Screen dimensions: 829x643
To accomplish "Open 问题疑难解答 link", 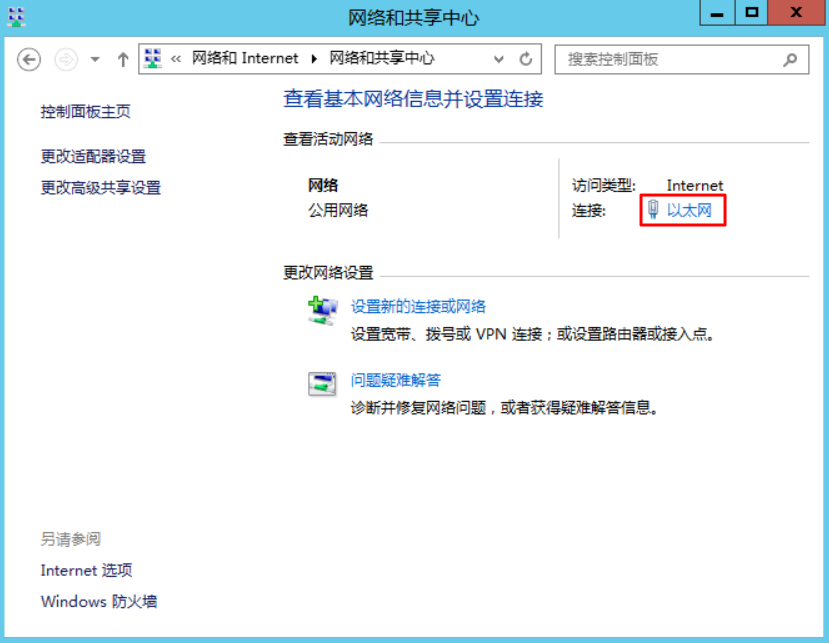I will pos(396,380).
